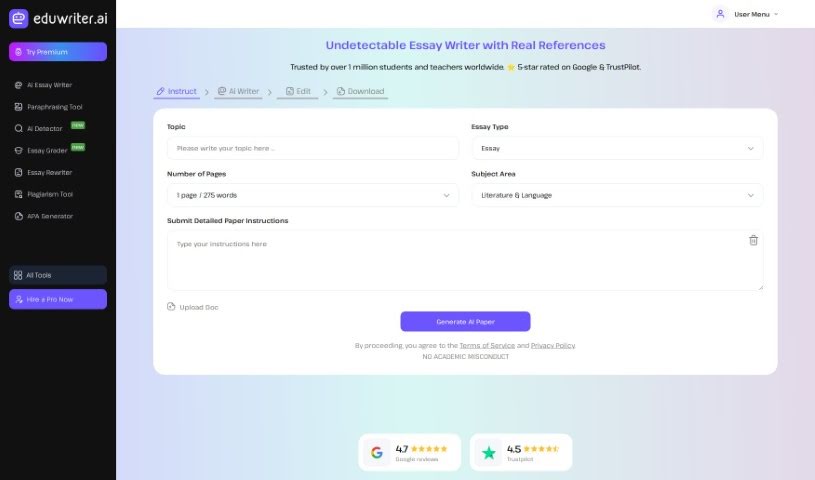
Task: Open the Privacy Policy link
Action: point(553,345)
